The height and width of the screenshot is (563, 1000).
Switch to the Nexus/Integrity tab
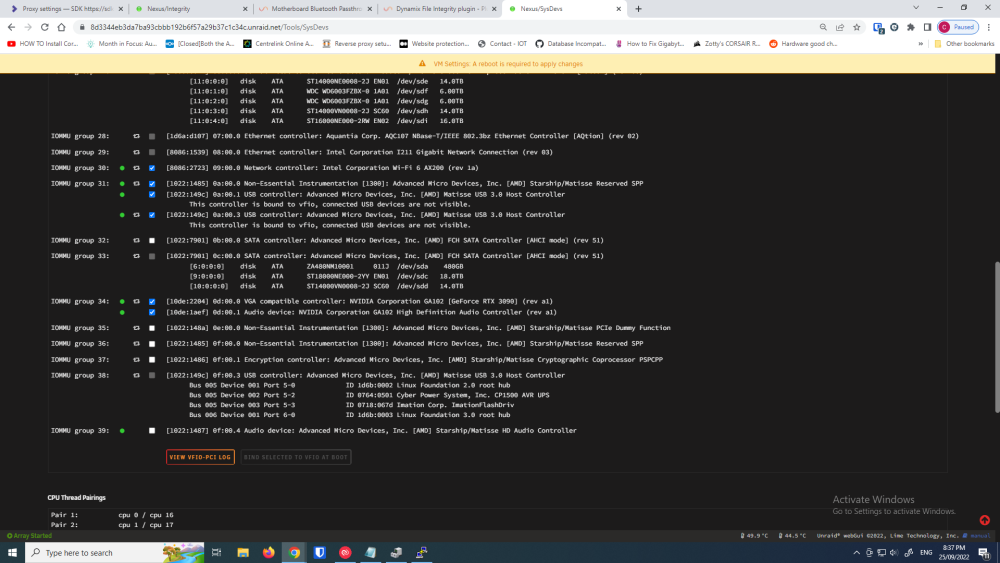(x=190, y=9)
